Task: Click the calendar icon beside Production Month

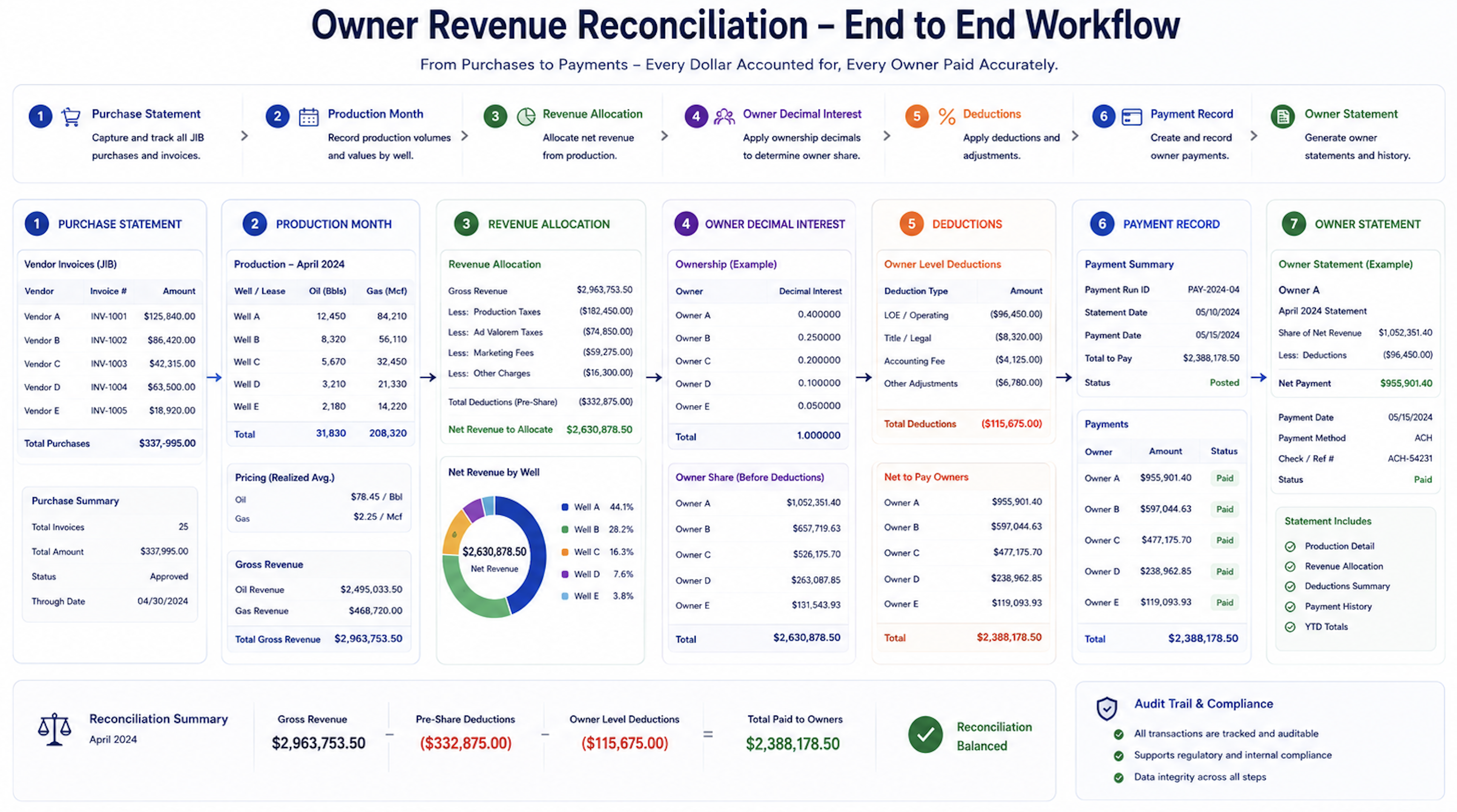Action: coord(308,117)
